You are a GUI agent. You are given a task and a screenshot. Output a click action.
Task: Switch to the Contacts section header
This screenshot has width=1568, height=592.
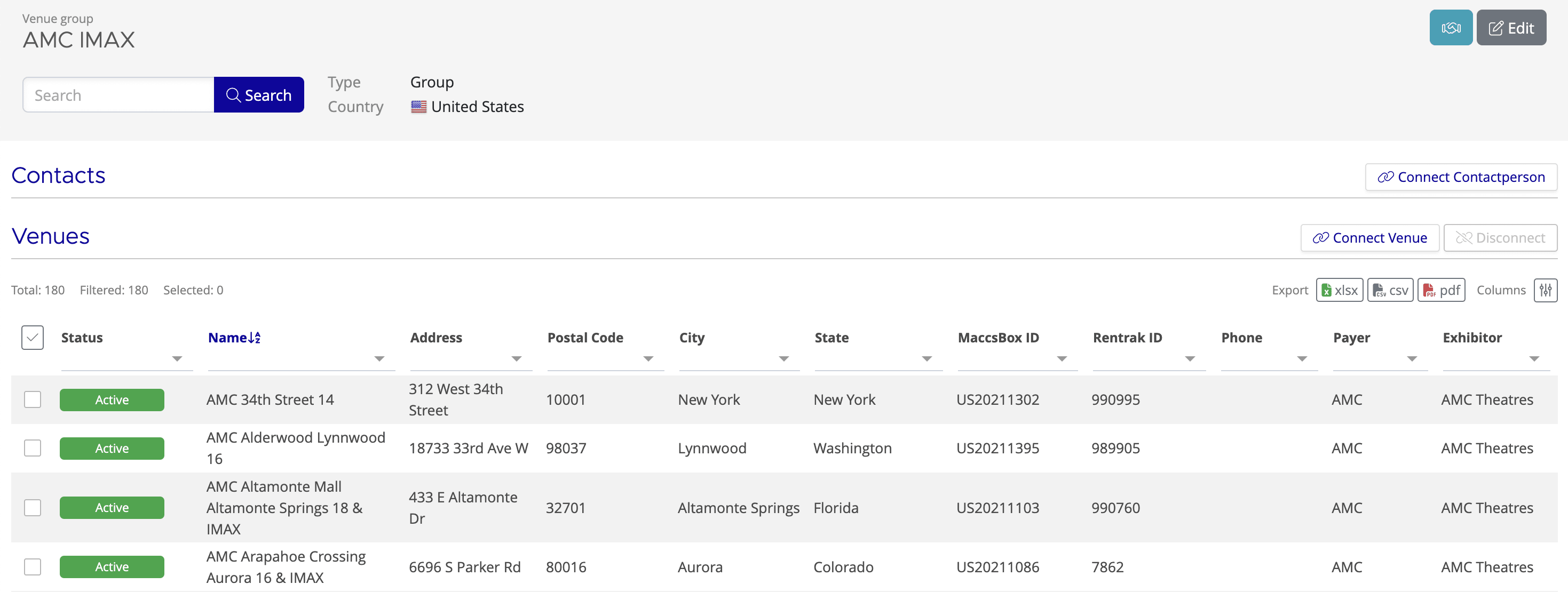[58, 175]
